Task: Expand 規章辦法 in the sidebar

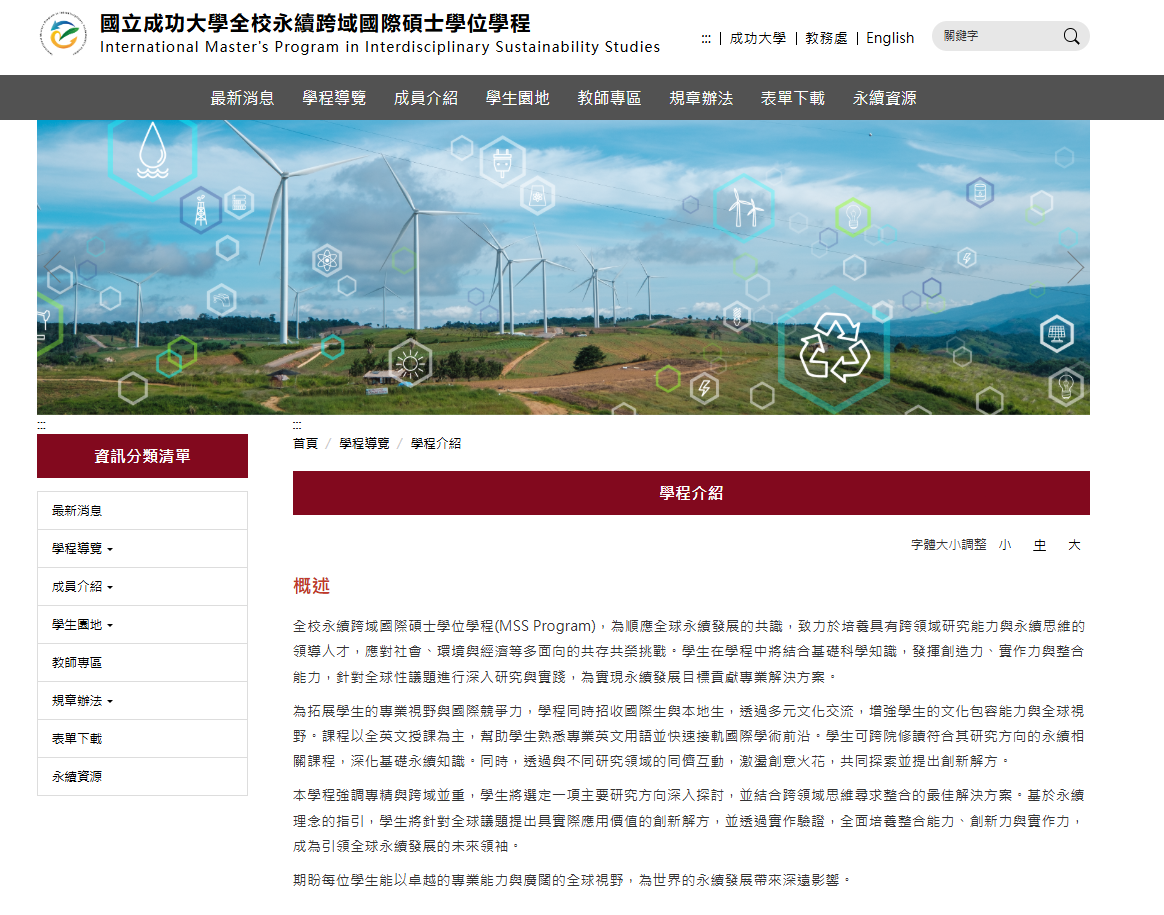Action: coord(82,701)
